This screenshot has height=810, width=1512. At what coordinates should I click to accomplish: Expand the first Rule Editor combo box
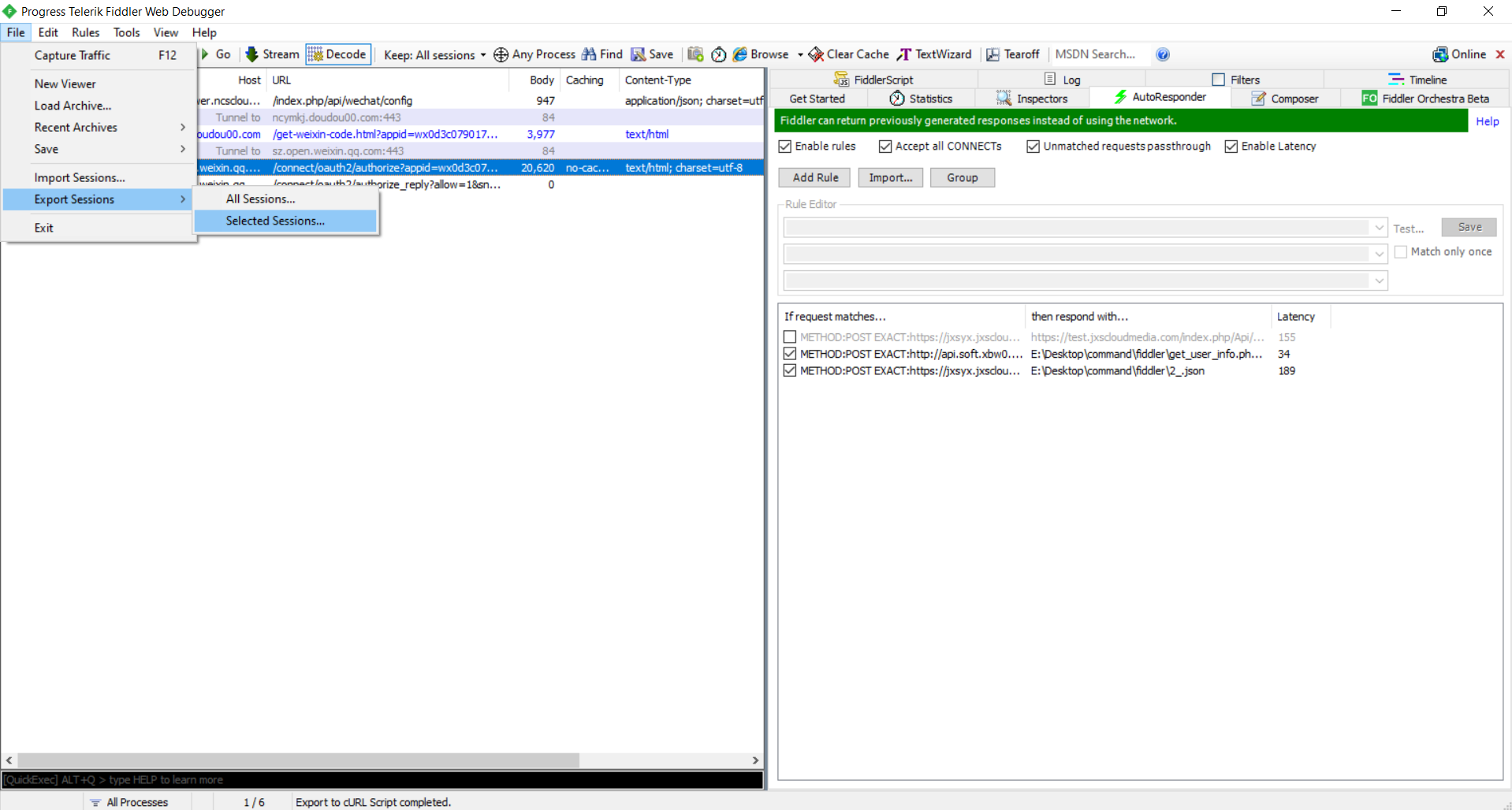pyautogui.click(x=1380, y=228)
